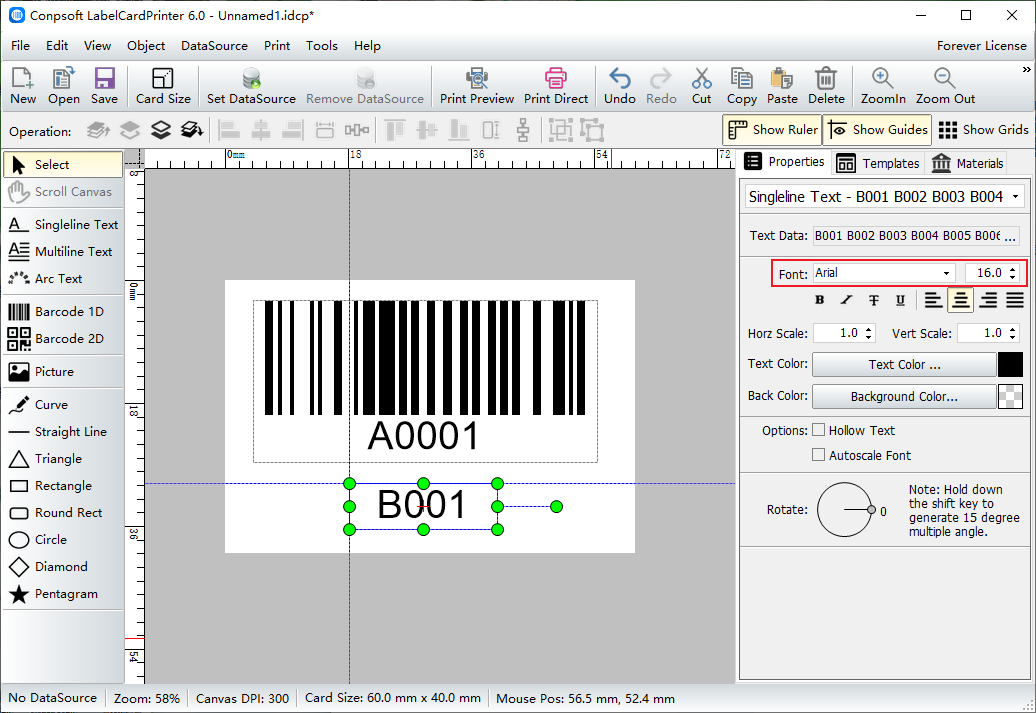Send object to bottom layer icon
The height and width of the screenshot is (713, 1036).
[x=192, y=130]
